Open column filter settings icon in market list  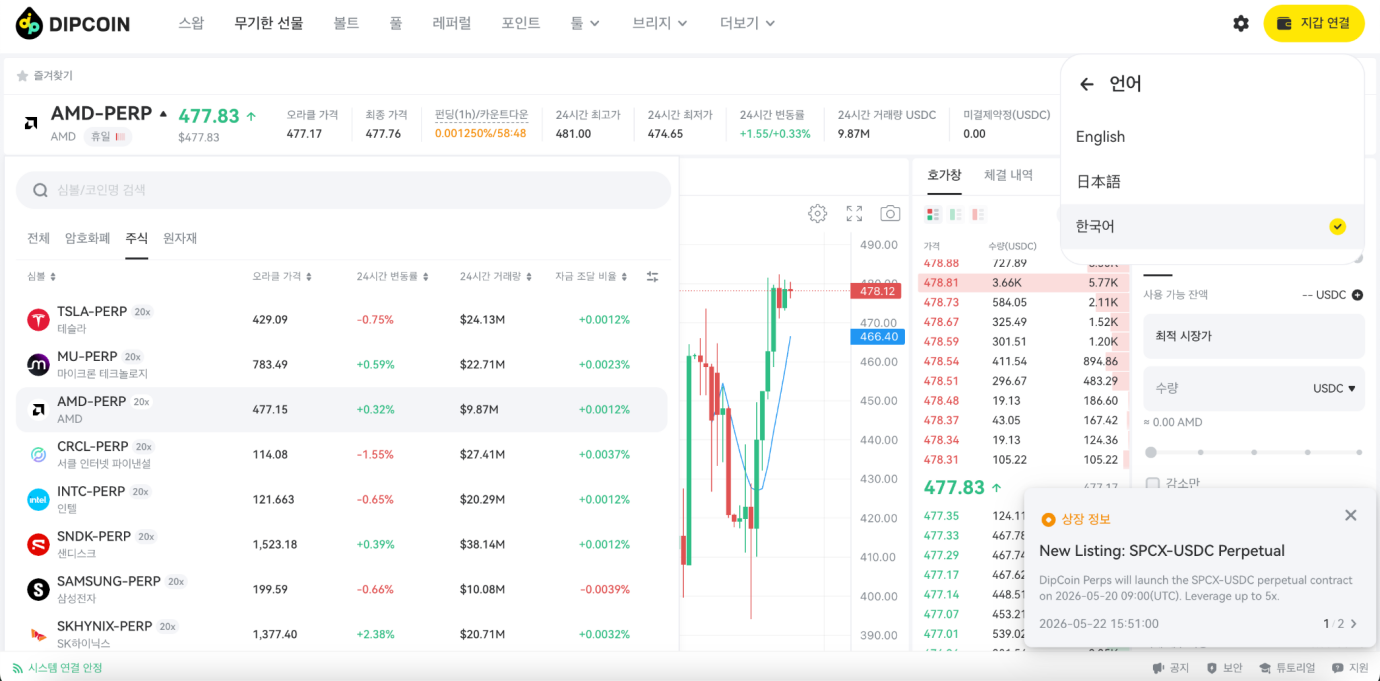(x=652, y=276)
